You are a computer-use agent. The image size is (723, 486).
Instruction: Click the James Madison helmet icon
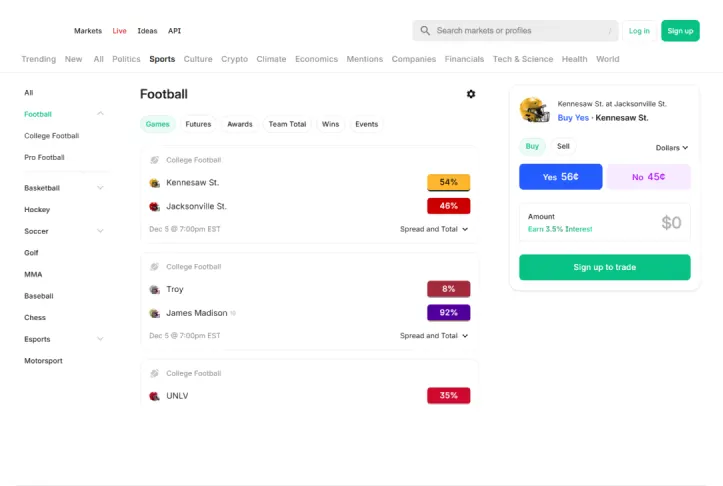tap(154, 313)
